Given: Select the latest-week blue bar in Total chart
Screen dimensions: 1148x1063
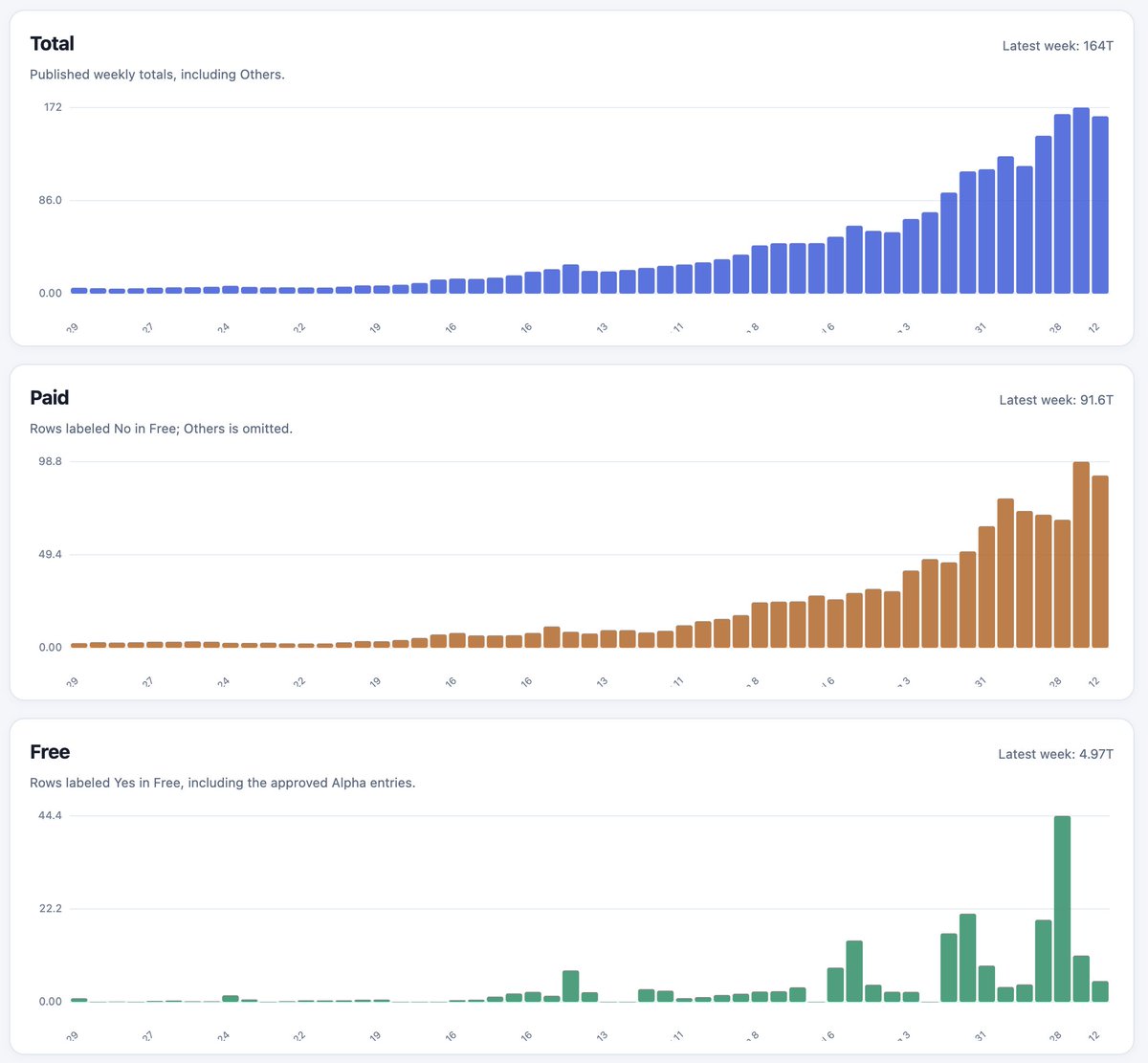Looking at the screenshot, I should (1100, 205).
